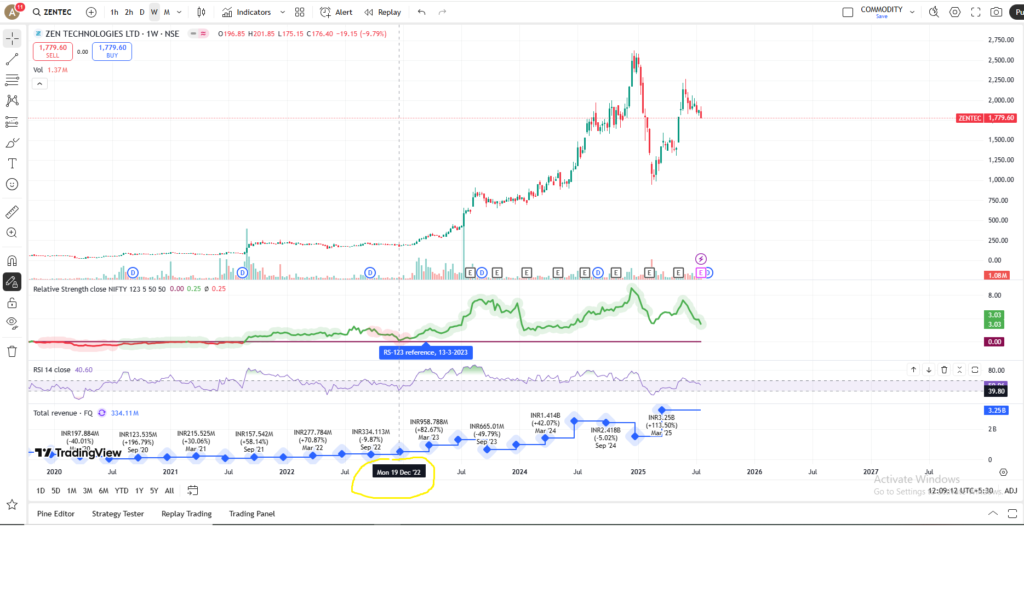Set YTD date range

(x=121, y=490)
